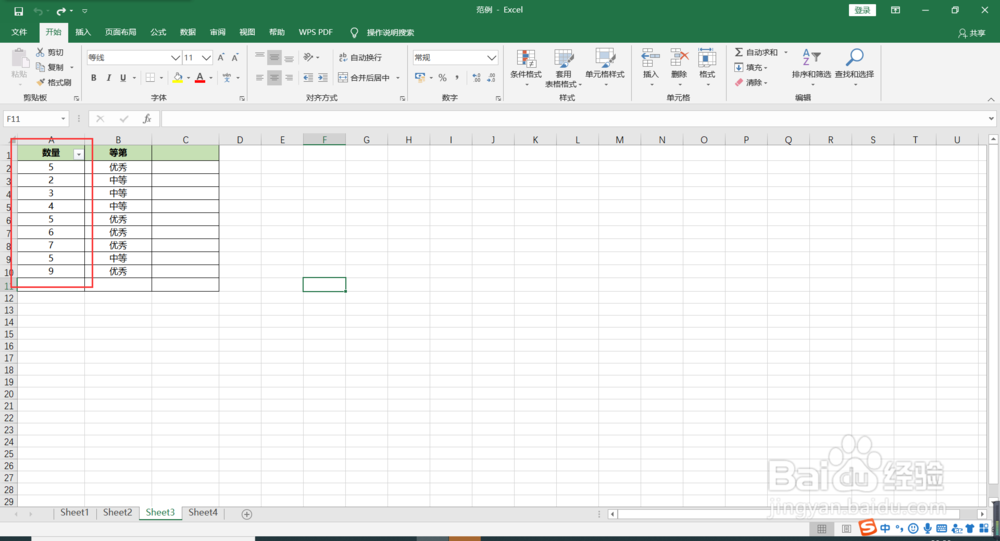Viewport: 1000px width, 541px height.
Task: Apply the red font color A
Action: [x=200, y=78]
